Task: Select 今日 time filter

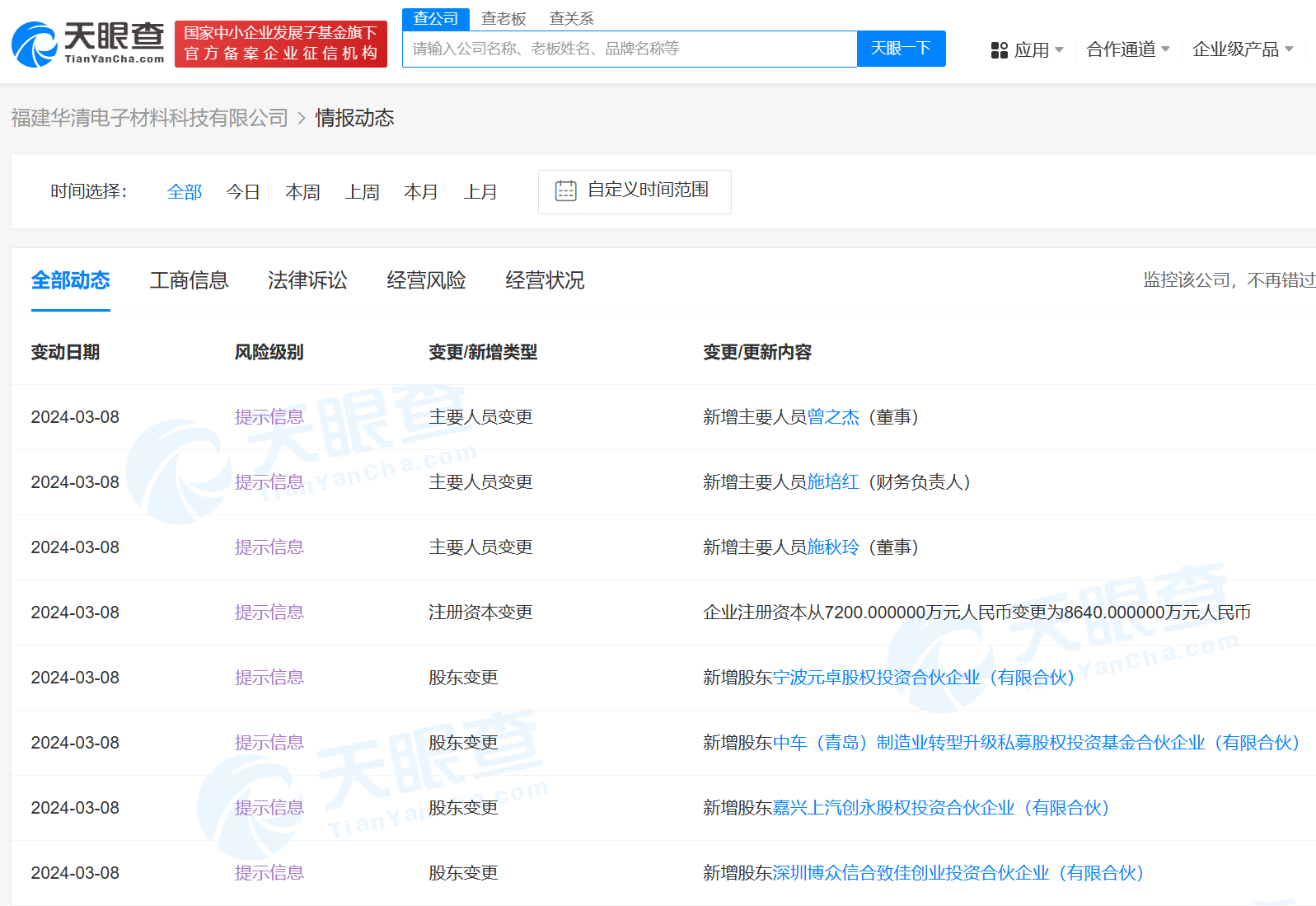Action: 243,192
